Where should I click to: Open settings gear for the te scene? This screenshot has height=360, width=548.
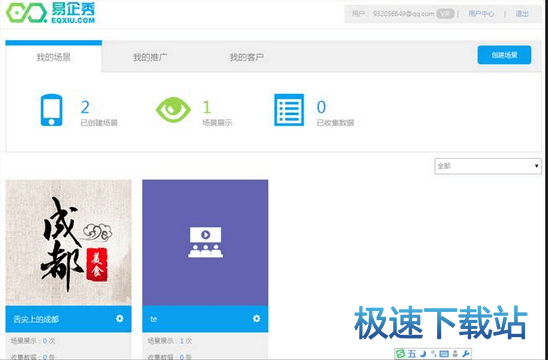click(x=257, y=318)
